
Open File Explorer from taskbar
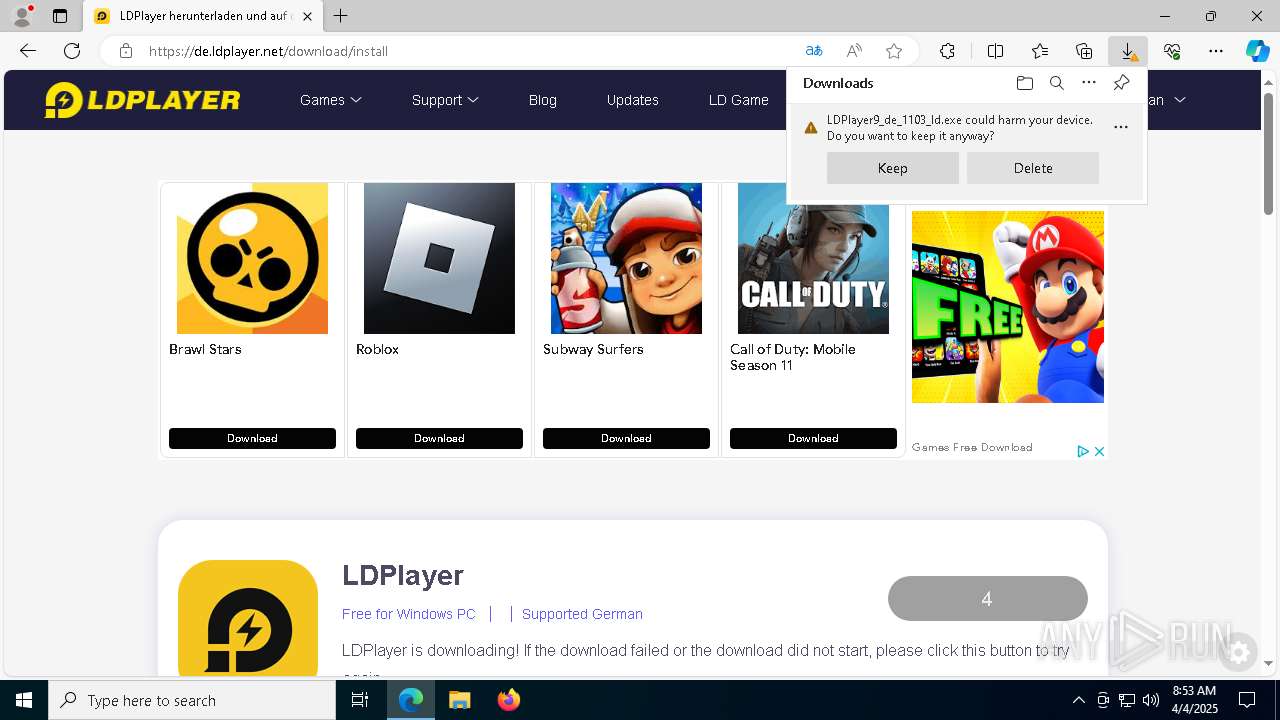tap(459, 700)
